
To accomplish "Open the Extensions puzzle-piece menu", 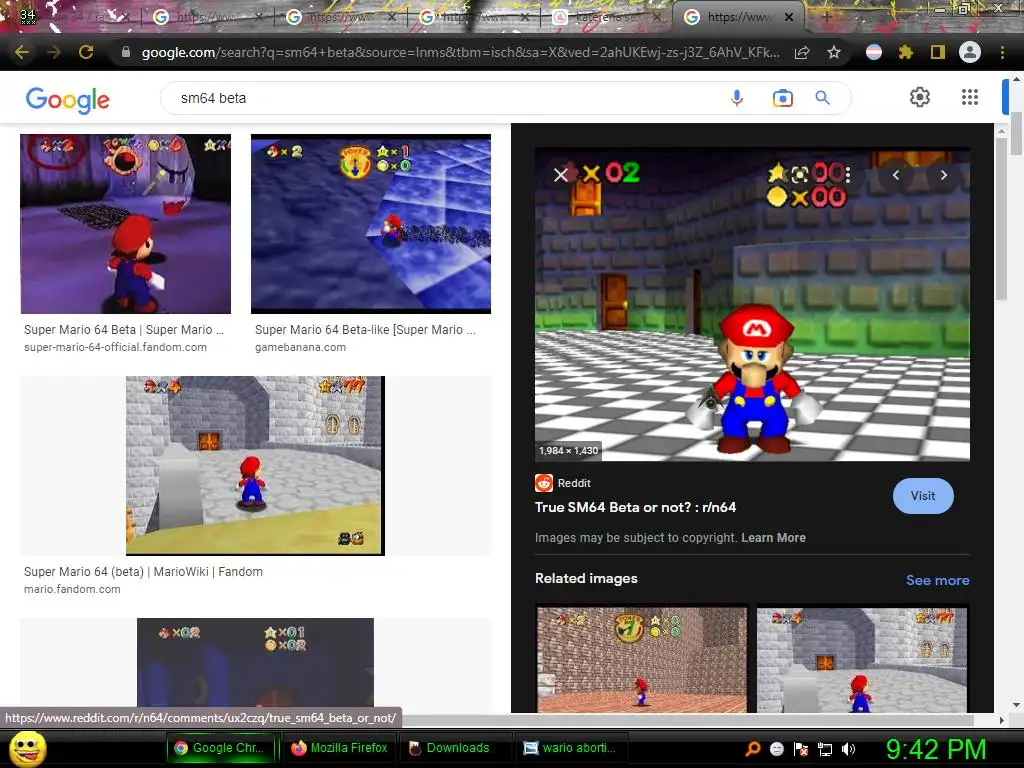I will pos(905,52).
